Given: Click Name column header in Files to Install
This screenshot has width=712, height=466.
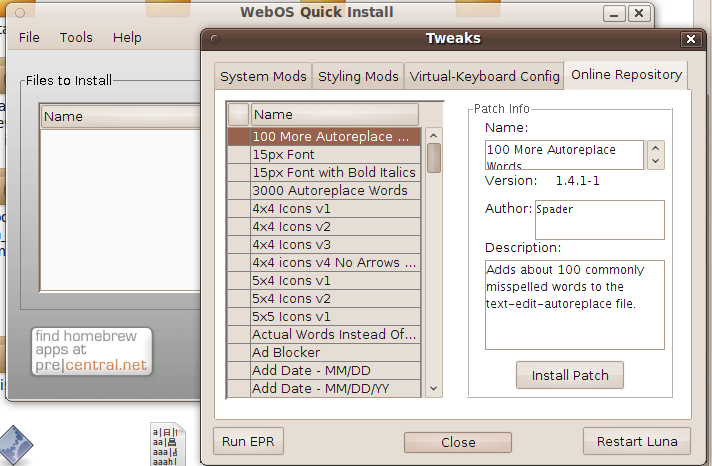Looking at the screenshot, I should click(x=121, y=116).
